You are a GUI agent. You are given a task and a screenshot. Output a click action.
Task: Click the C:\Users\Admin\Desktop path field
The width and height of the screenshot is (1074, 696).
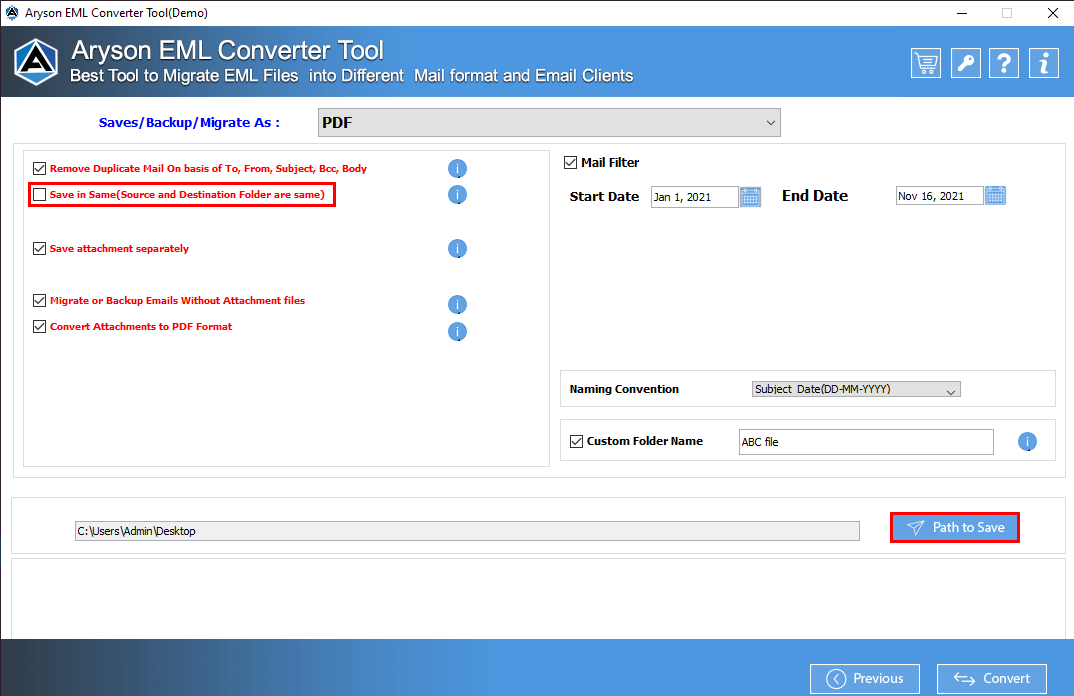(x=467, y=531)
